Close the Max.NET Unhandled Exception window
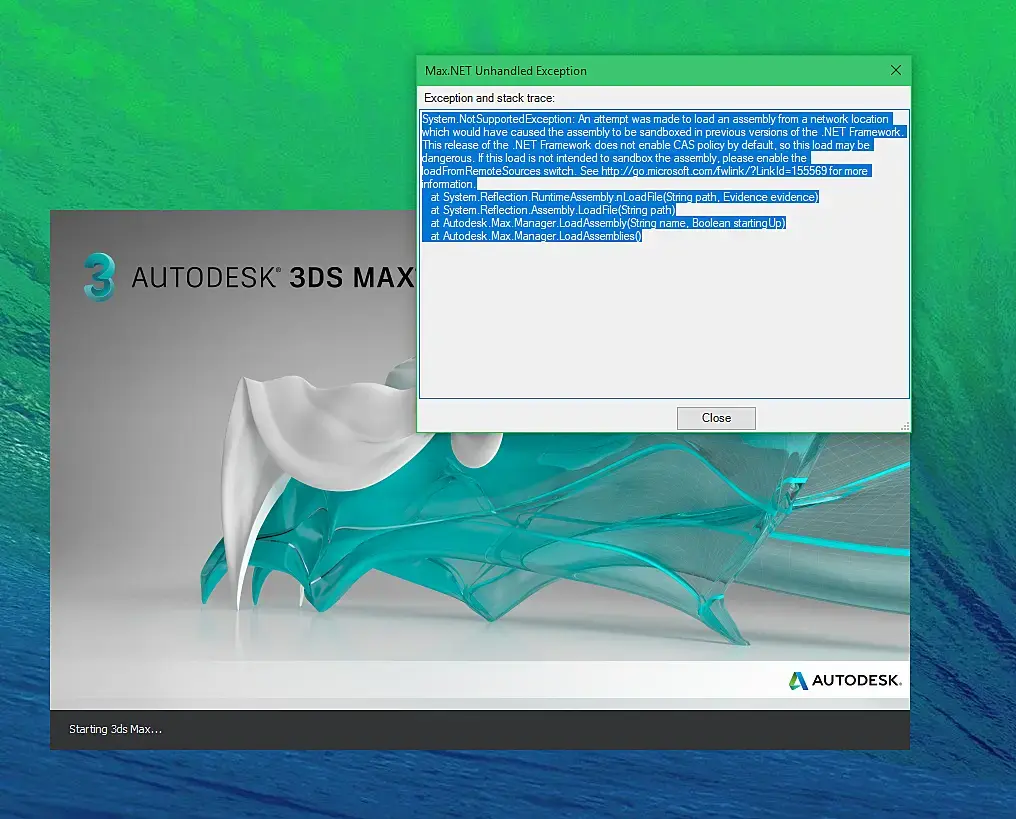1016x819 pixels. tap(895, 70)
